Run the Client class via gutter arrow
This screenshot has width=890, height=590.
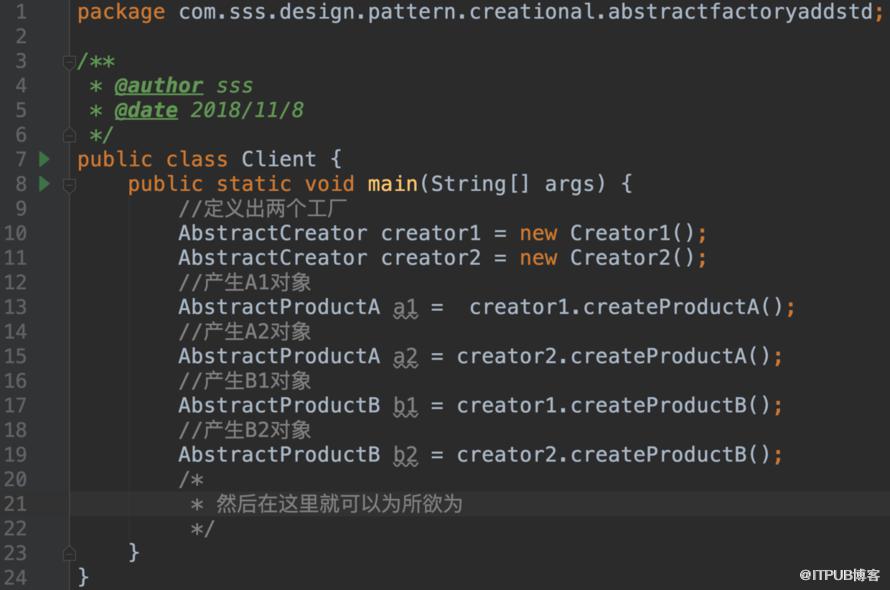pyautogui.click(x=44, y=160)
